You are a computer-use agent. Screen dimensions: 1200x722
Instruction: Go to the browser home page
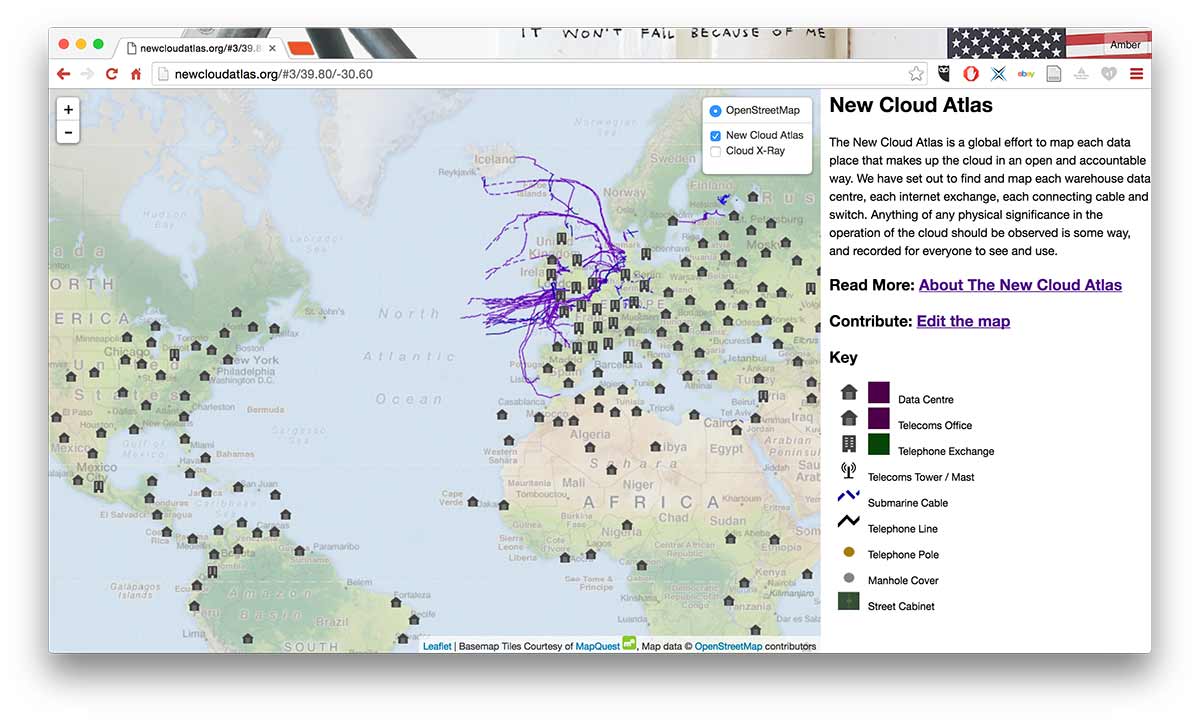pos(135,74)
